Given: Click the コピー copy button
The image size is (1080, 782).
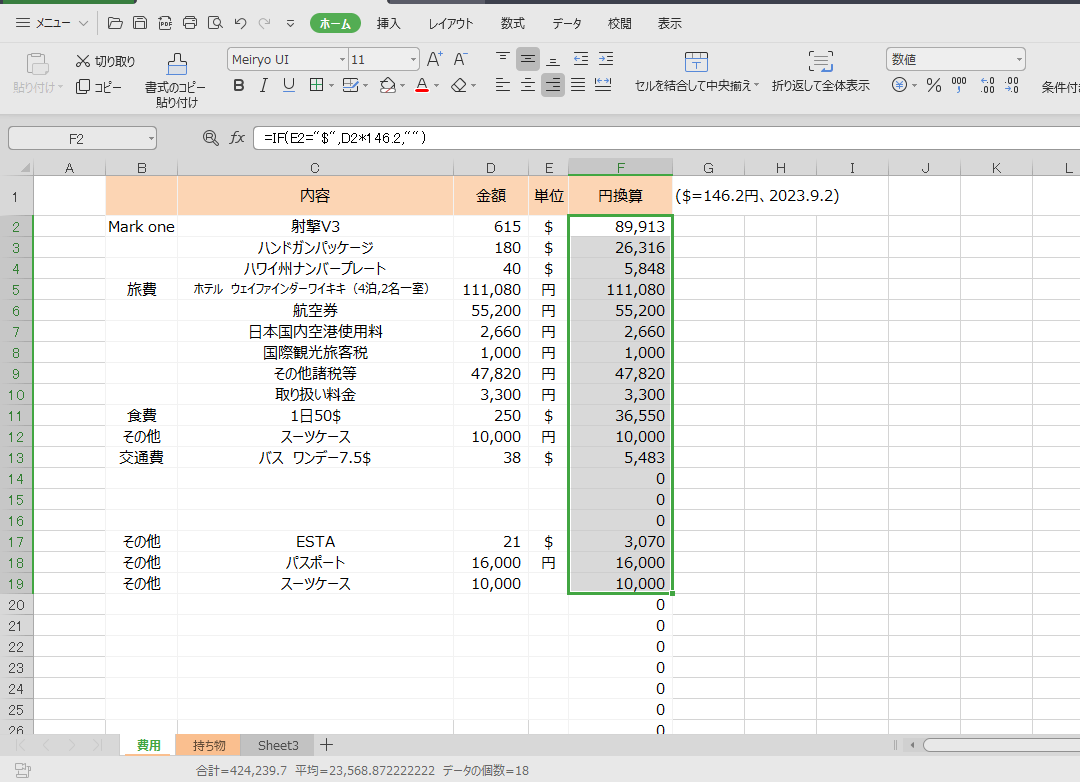Looking at the screenshot, I should [x=100, y=87].
